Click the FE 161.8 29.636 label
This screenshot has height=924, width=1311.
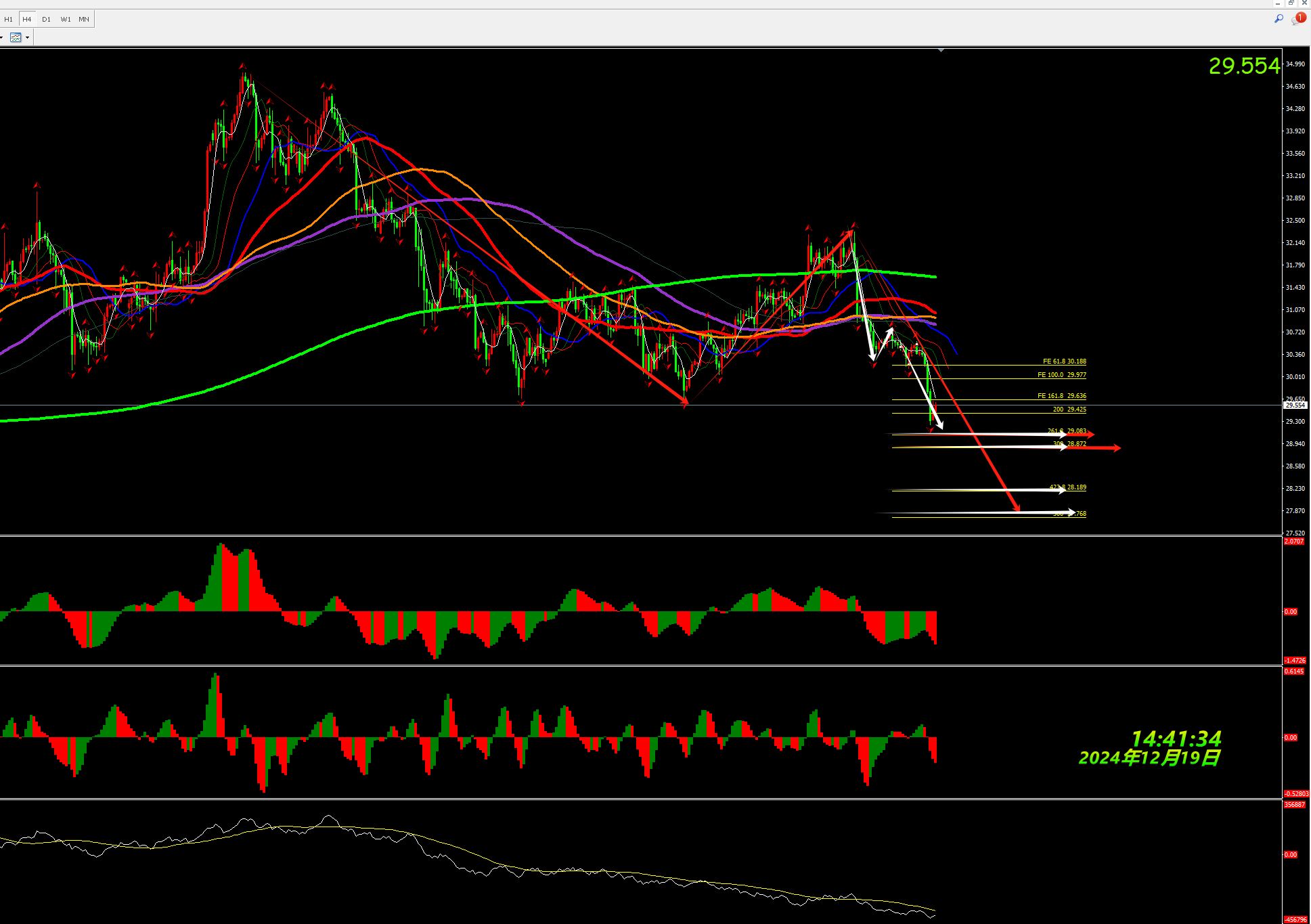click(1061, 396)
